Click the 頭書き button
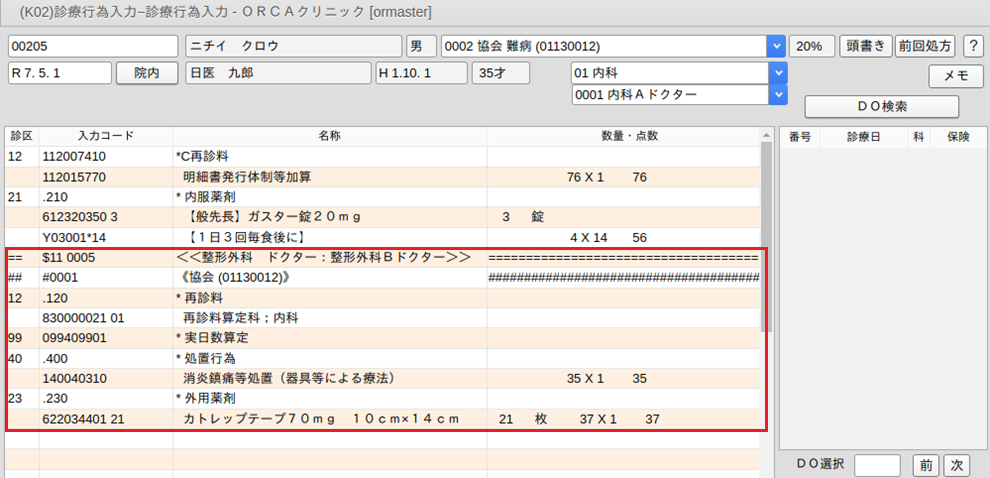The image size is (990, 478). [x=864, y=47]
